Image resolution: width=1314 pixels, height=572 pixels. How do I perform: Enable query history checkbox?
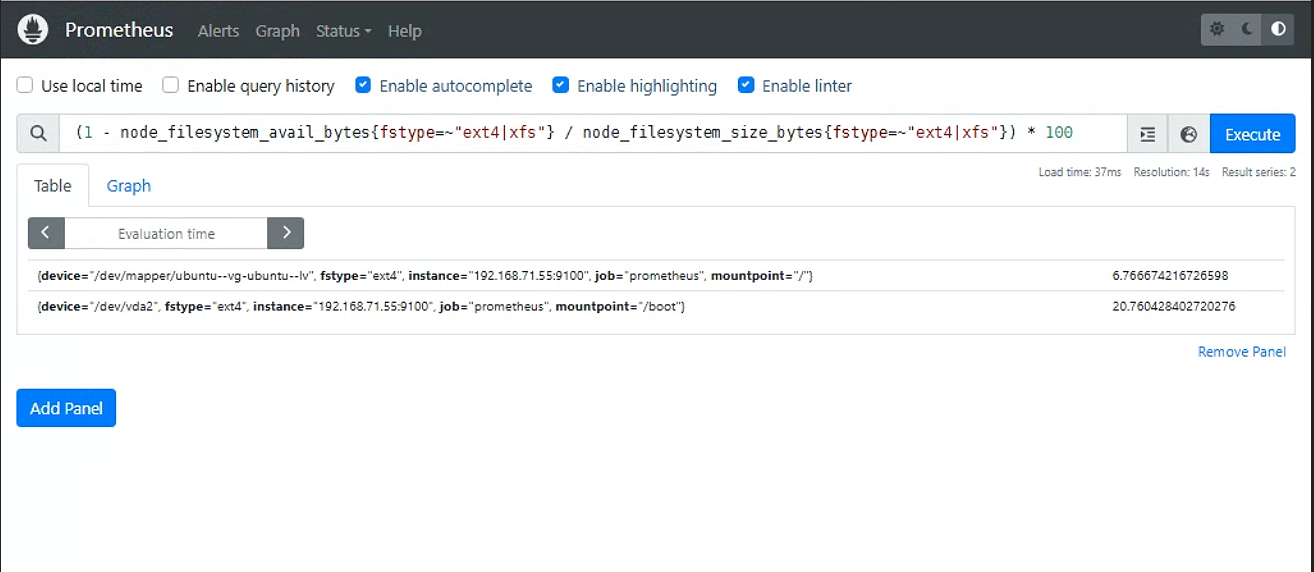[171, 85]
